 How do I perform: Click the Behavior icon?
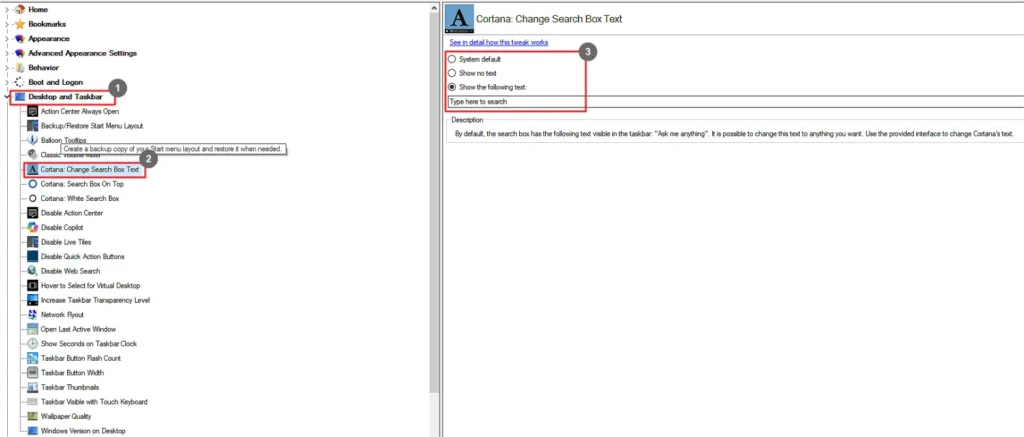[x=20, y=67]
